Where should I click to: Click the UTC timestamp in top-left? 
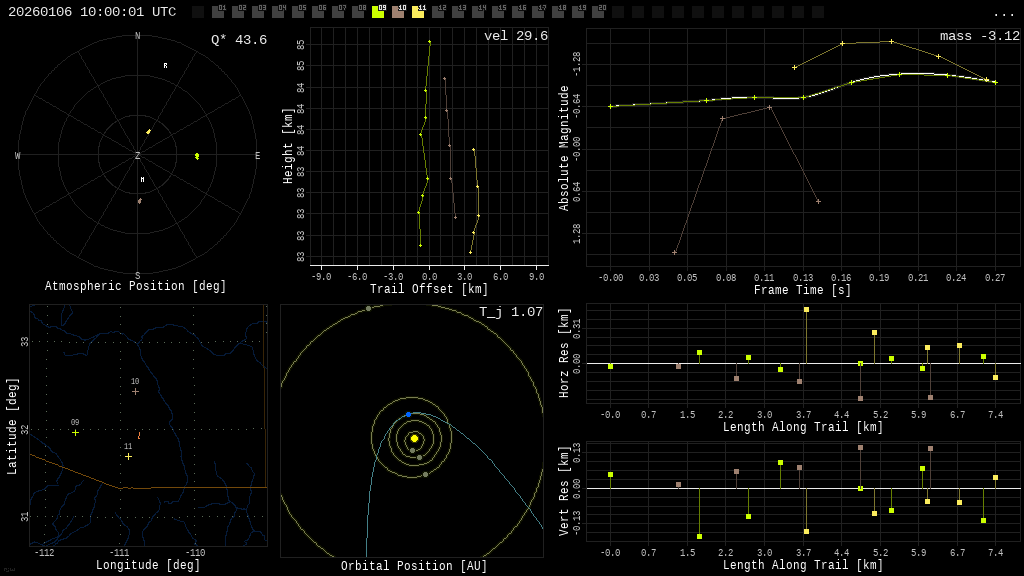click(92, 12)
